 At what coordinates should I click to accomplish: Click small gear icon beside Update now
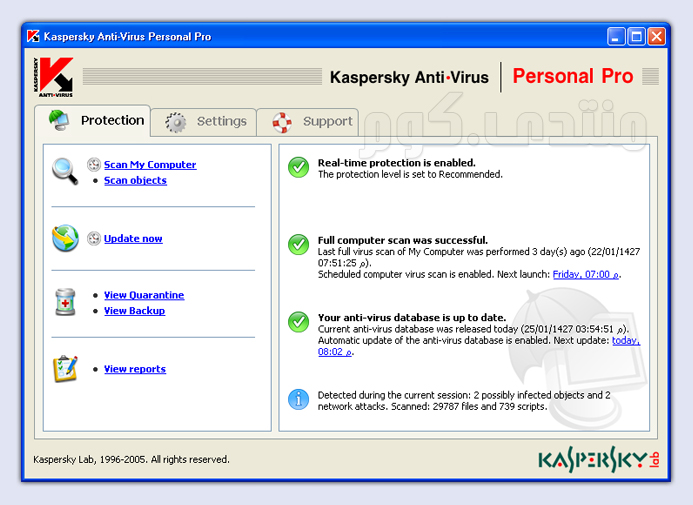coord(94,238)
